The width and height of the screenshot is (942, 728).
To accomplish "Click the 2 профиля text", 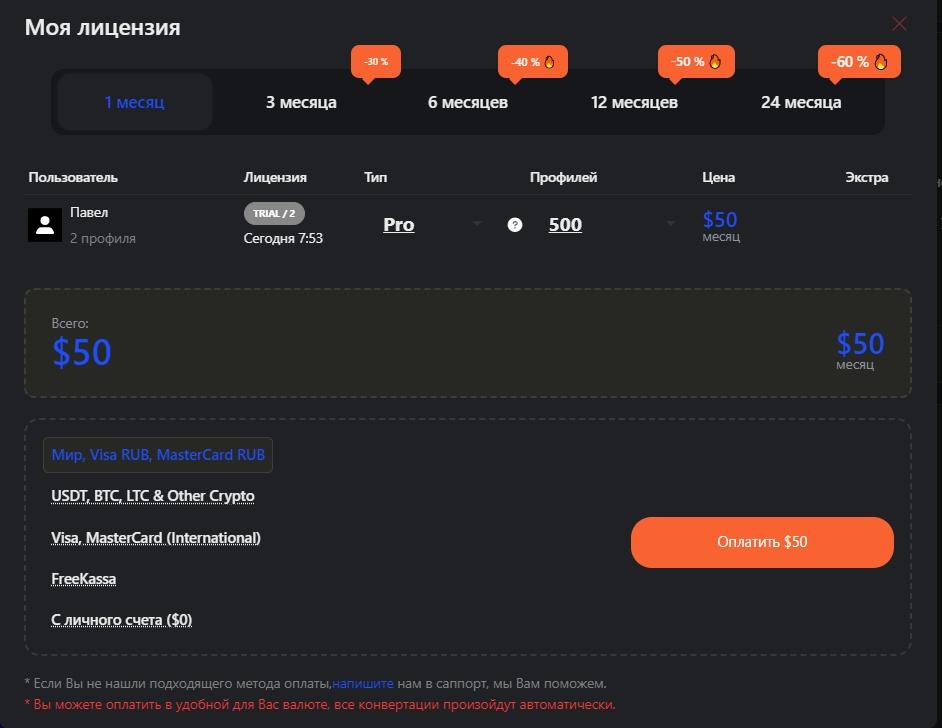I will tap(103, 238).
